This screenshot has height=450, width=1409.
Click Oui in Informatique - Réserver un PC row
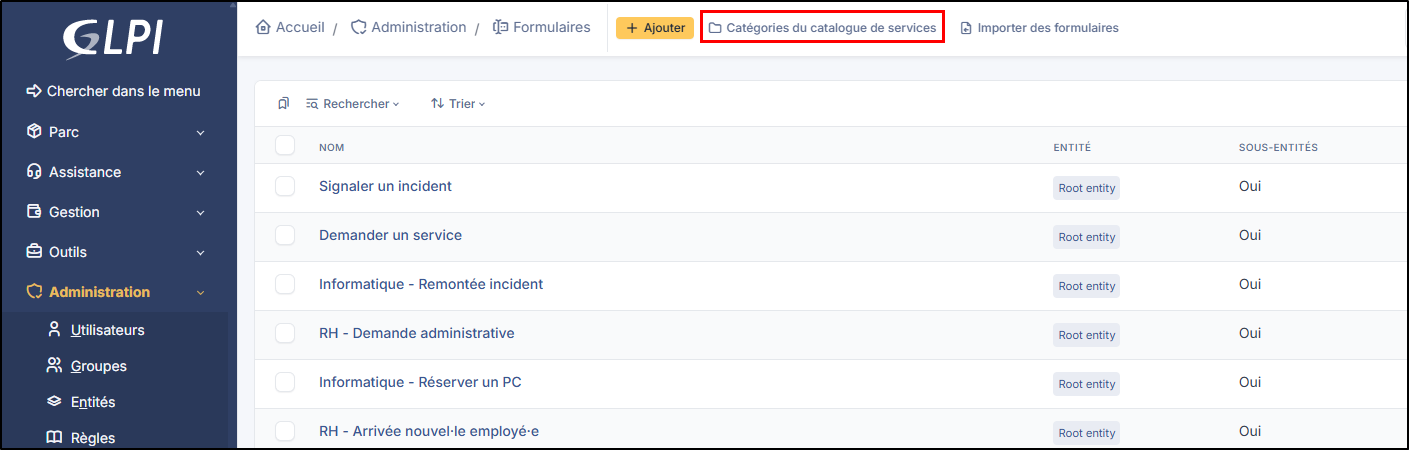point(1250,382)
